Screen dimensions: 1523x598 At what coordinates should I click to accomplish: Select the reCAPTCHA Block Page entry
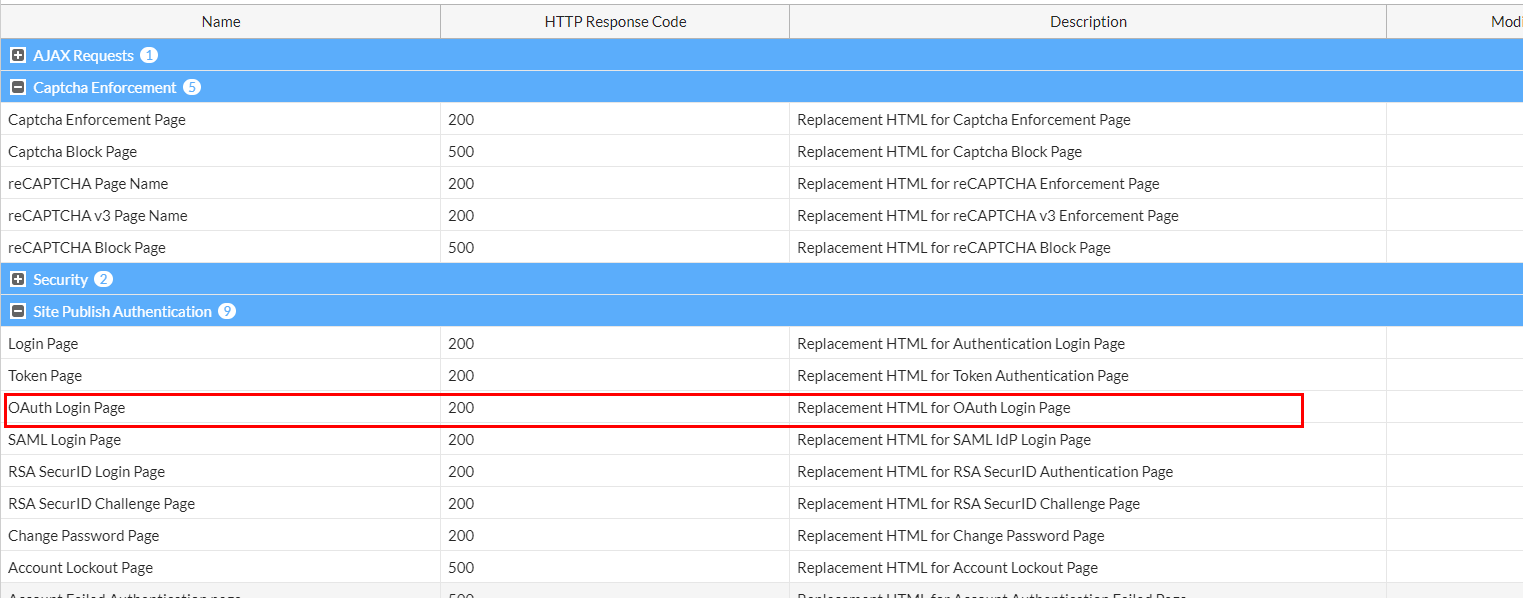[x=87, y=248]
